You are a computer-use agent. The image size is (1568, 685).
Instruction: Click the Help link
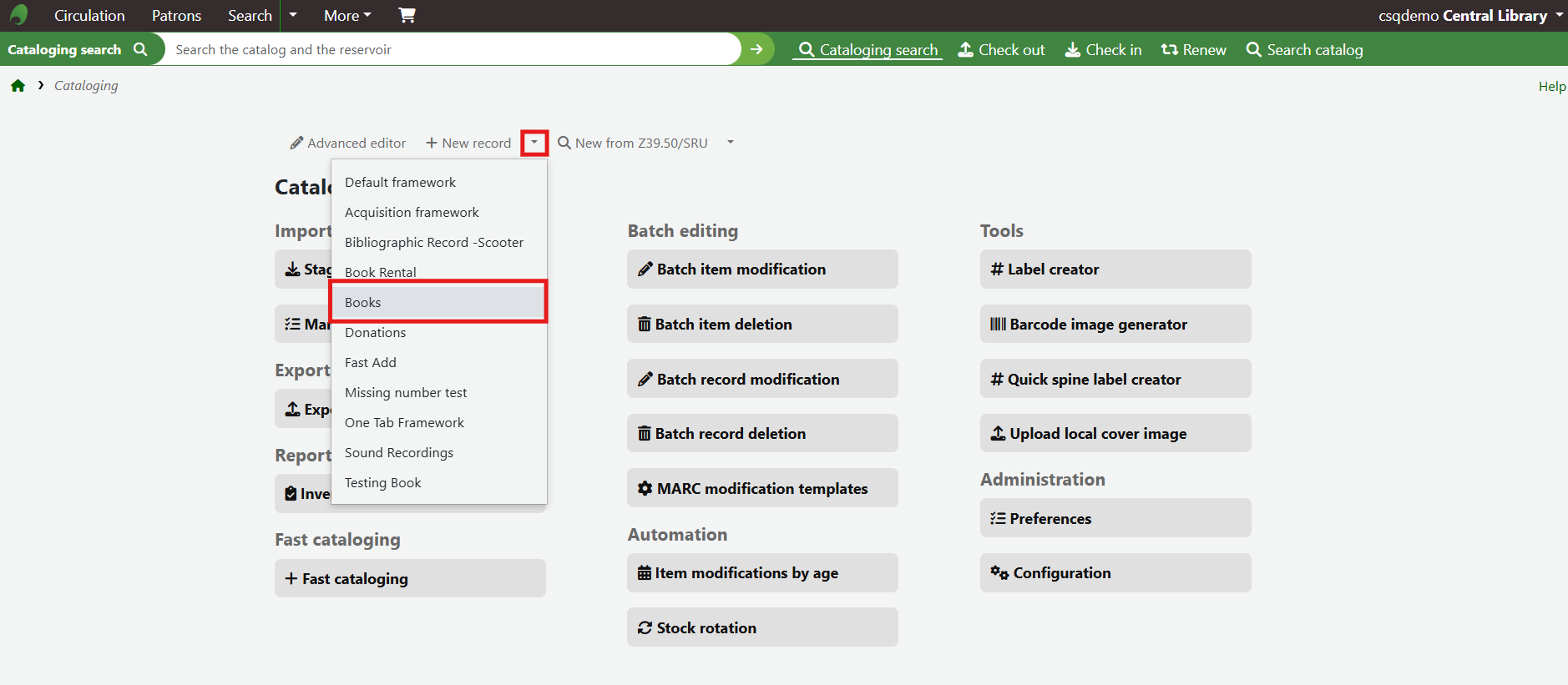(x=1551, y=87)
